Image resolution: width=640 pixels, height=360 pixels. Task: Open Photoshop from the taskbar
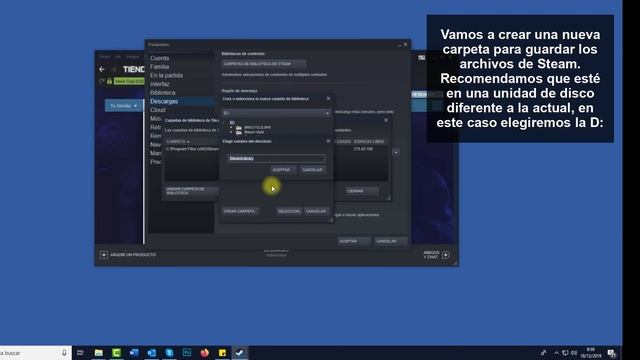pyautogui.click(x=187, y=353)
